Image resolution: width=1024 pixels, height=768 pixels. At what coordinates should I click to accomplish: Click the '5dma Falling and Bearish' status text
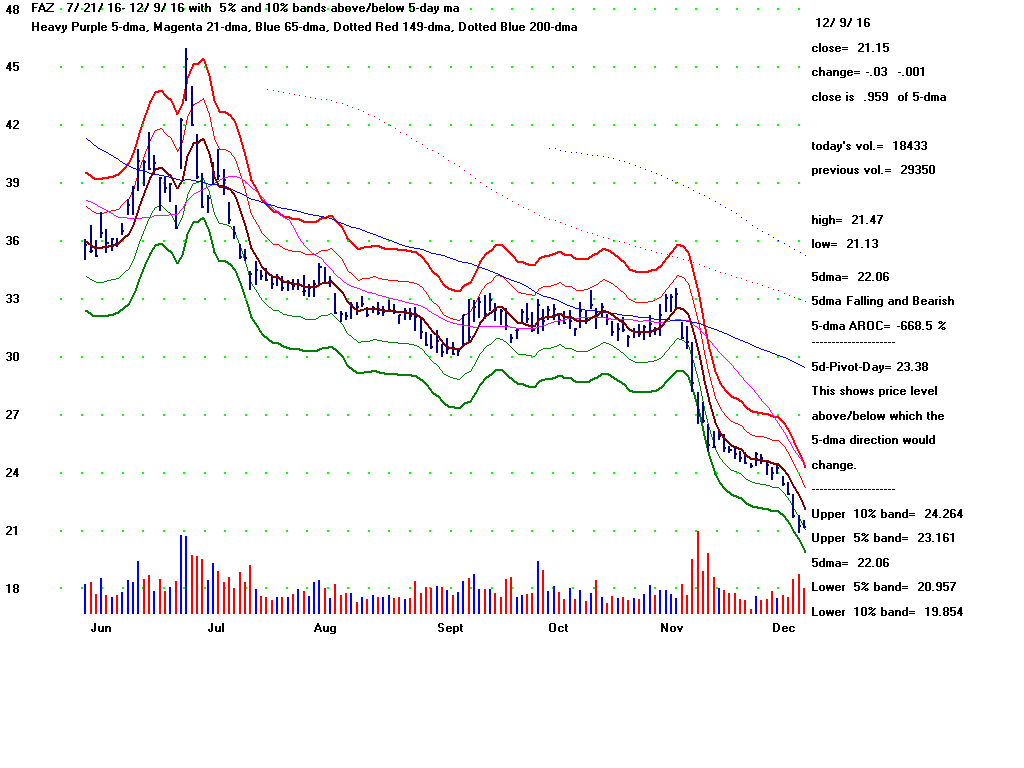882,301
